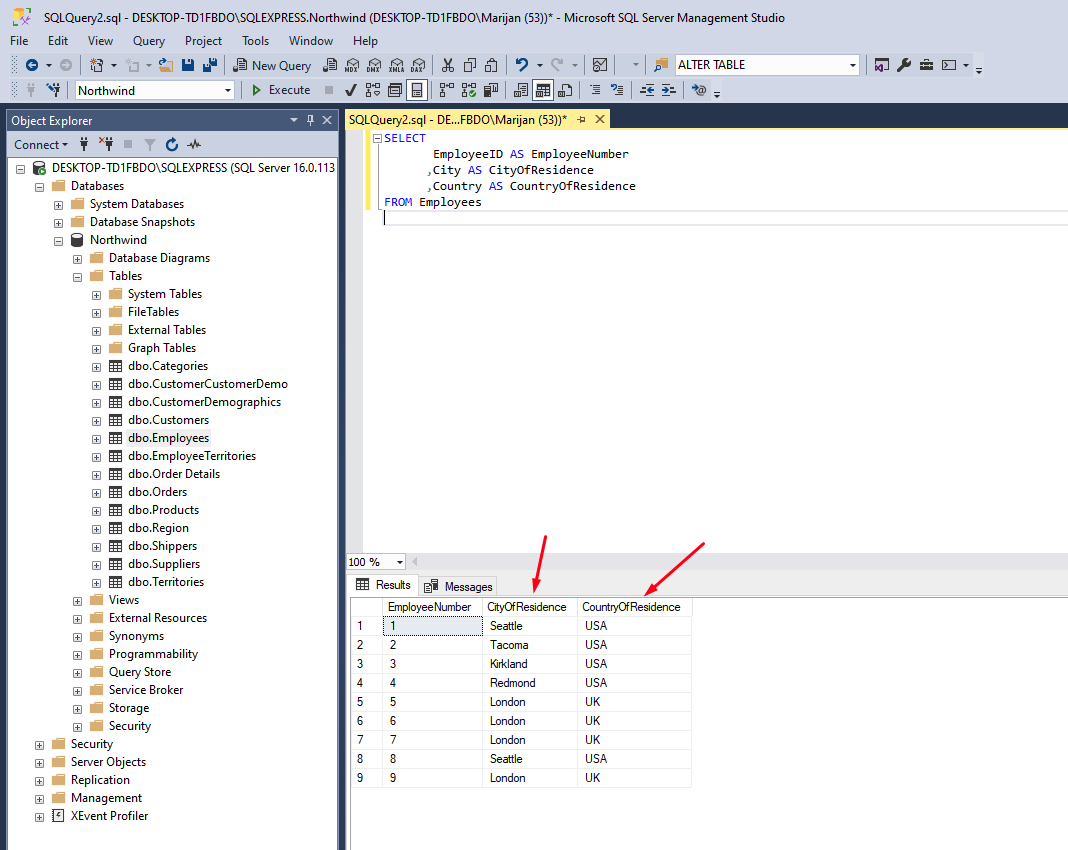Select the dbo.Products table

(x=163, y=510)
